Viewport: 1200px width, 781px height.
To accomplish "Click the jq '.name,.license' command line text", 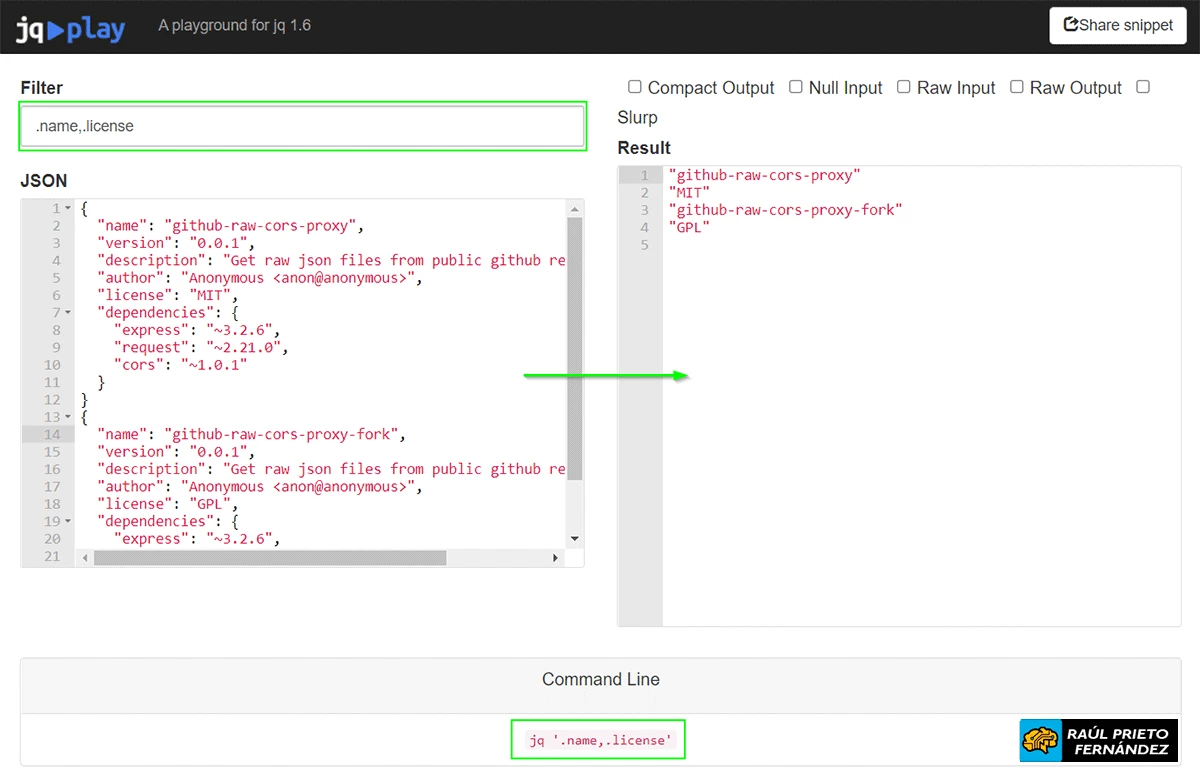I will point(597,740).
